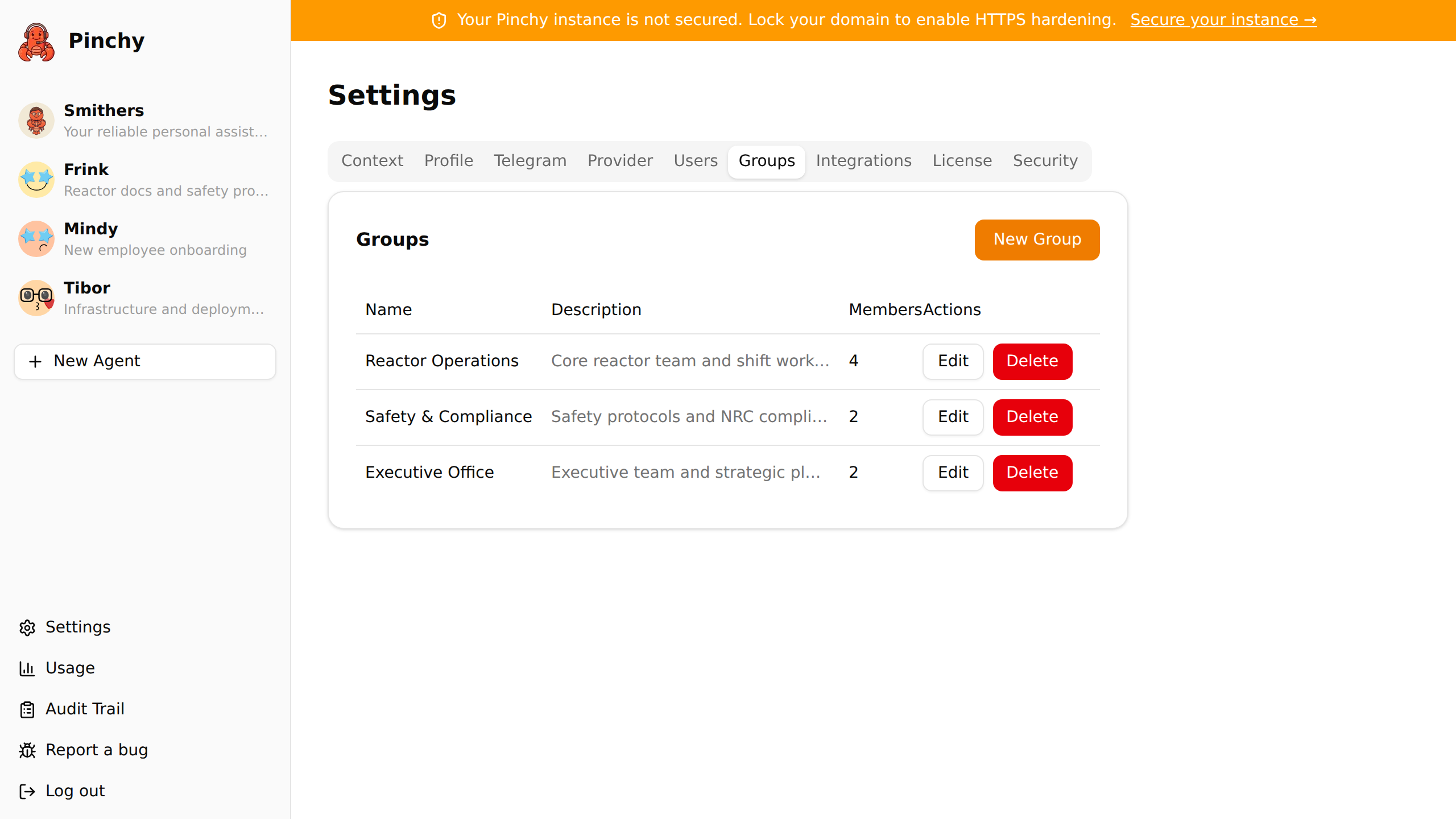Click Report a bug link
Viewport: 1456px width, 819px height.
point(97,750)
